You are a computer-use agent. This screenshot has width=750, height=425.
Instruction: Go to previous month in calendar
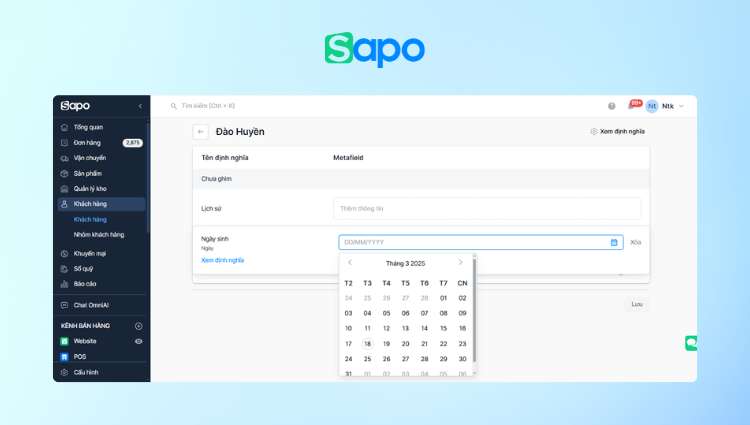350,262
